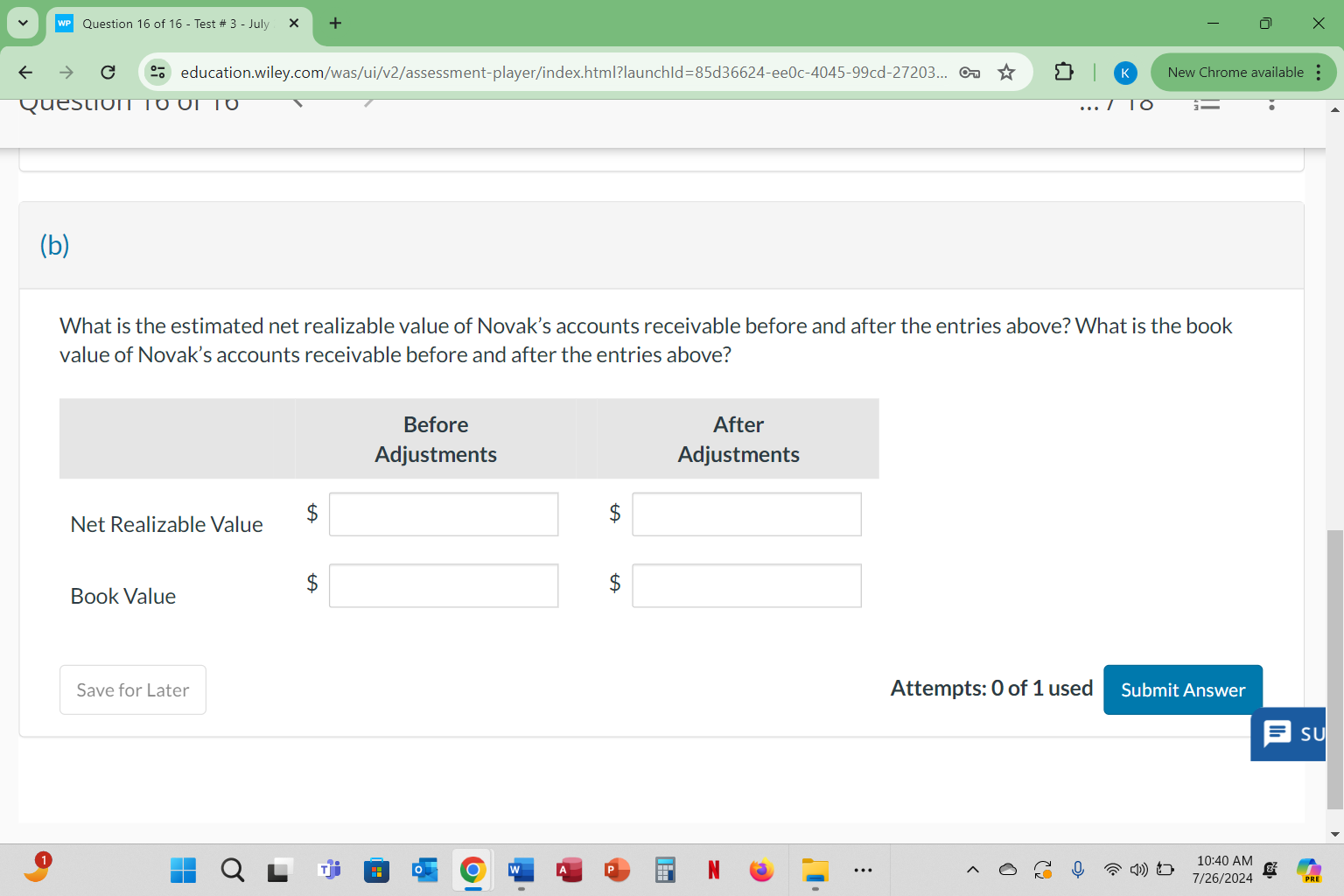Open tab search dropdown arrow

point(23,23)
